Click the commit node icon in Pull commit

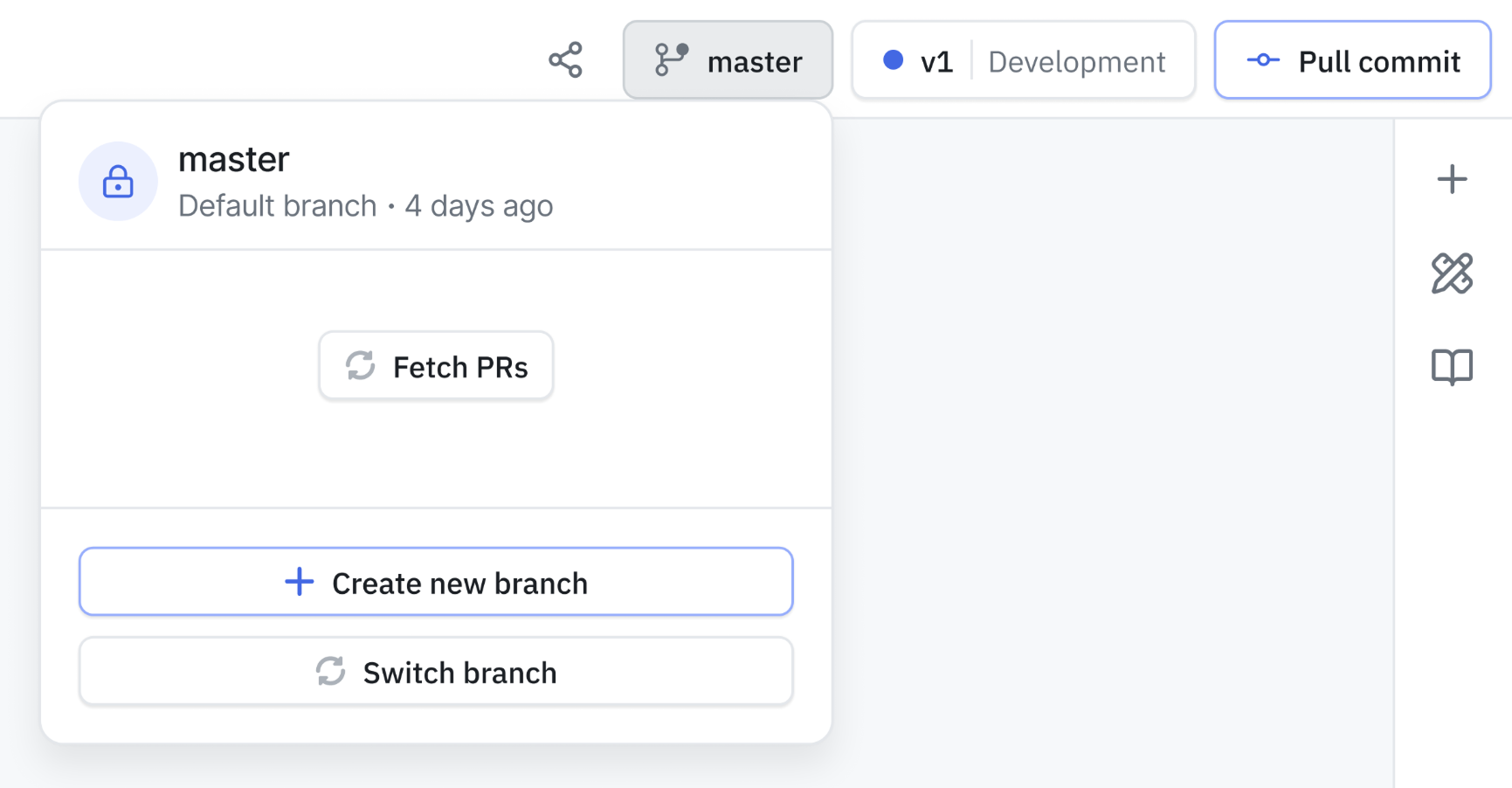click(1263, 60)
